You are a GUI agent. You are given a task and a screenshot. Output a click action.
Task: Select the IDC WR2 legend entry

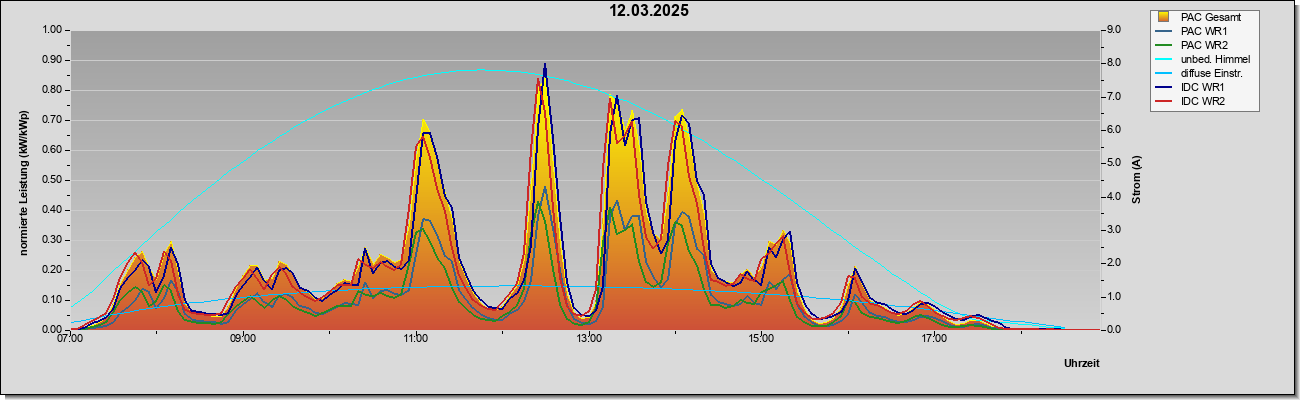pos(1203,101)
